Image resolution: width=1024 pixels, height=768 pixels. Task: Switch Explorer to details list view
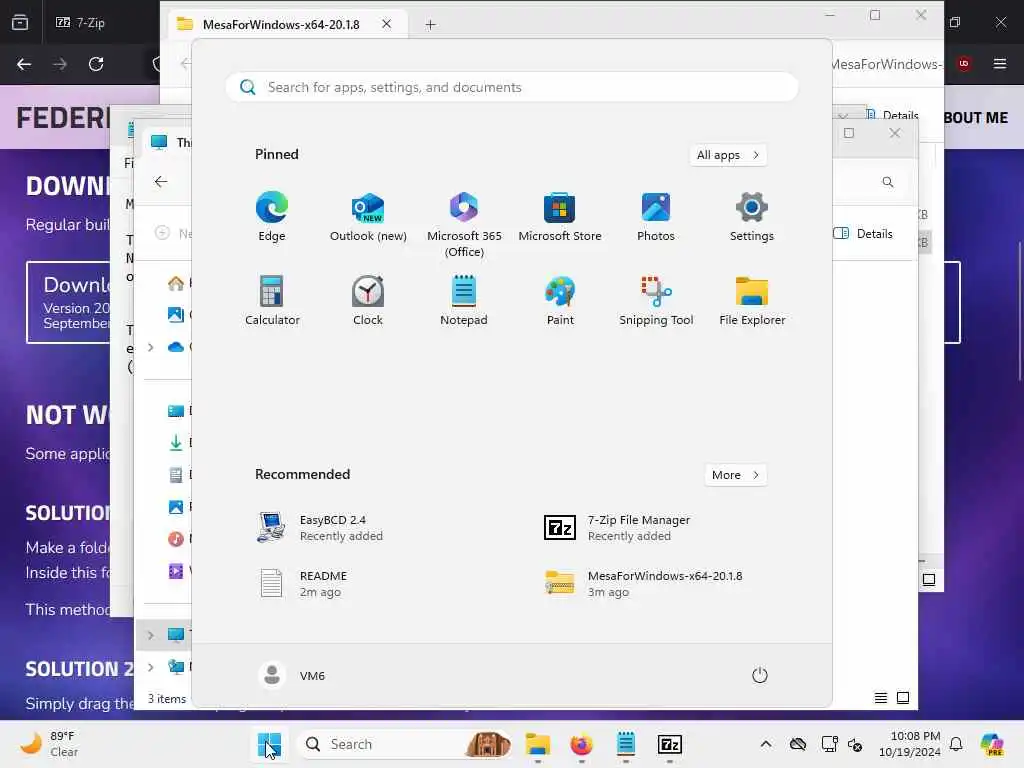click(880, 698)
